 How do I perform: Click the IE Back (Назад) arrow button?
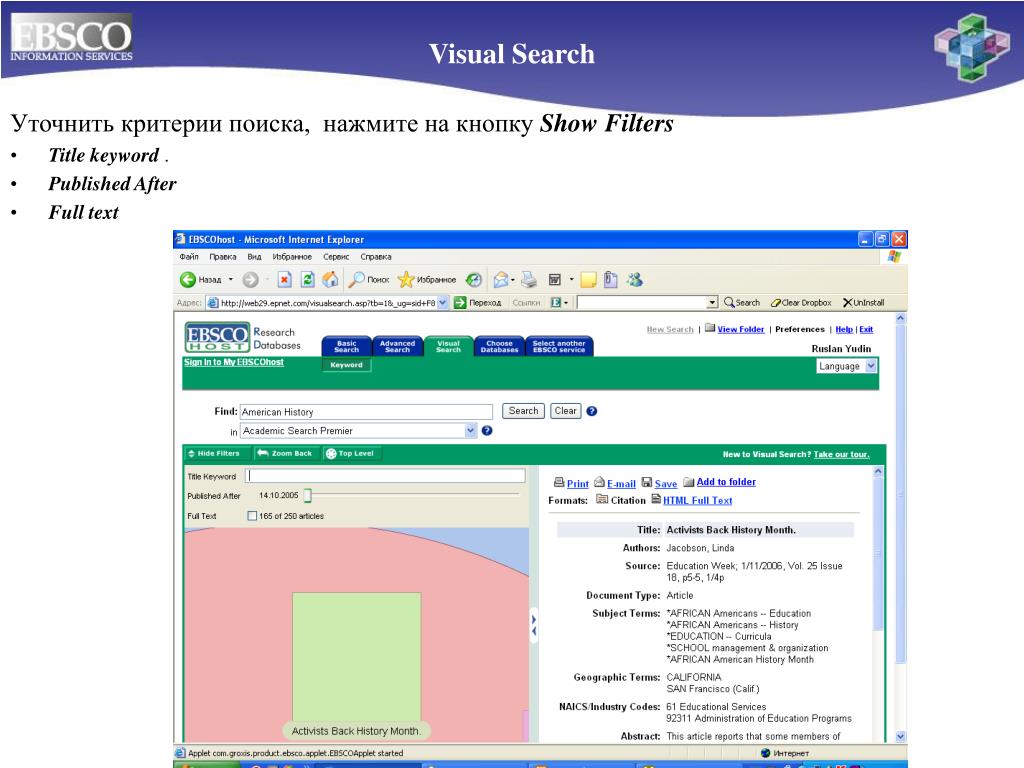click(x=188, y=280)
